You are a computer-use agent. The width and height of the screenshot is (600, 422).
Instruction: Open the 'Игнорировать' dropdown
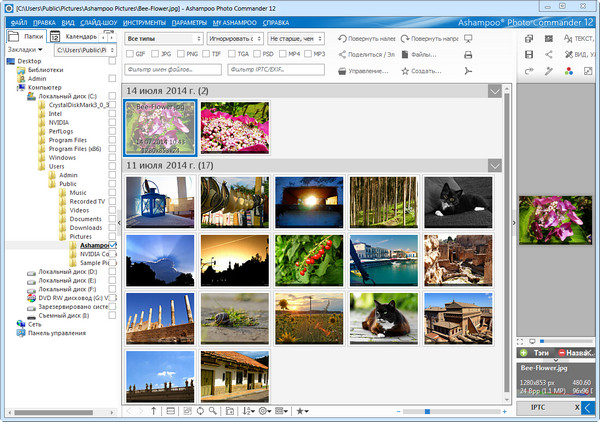tap(233, 38)
